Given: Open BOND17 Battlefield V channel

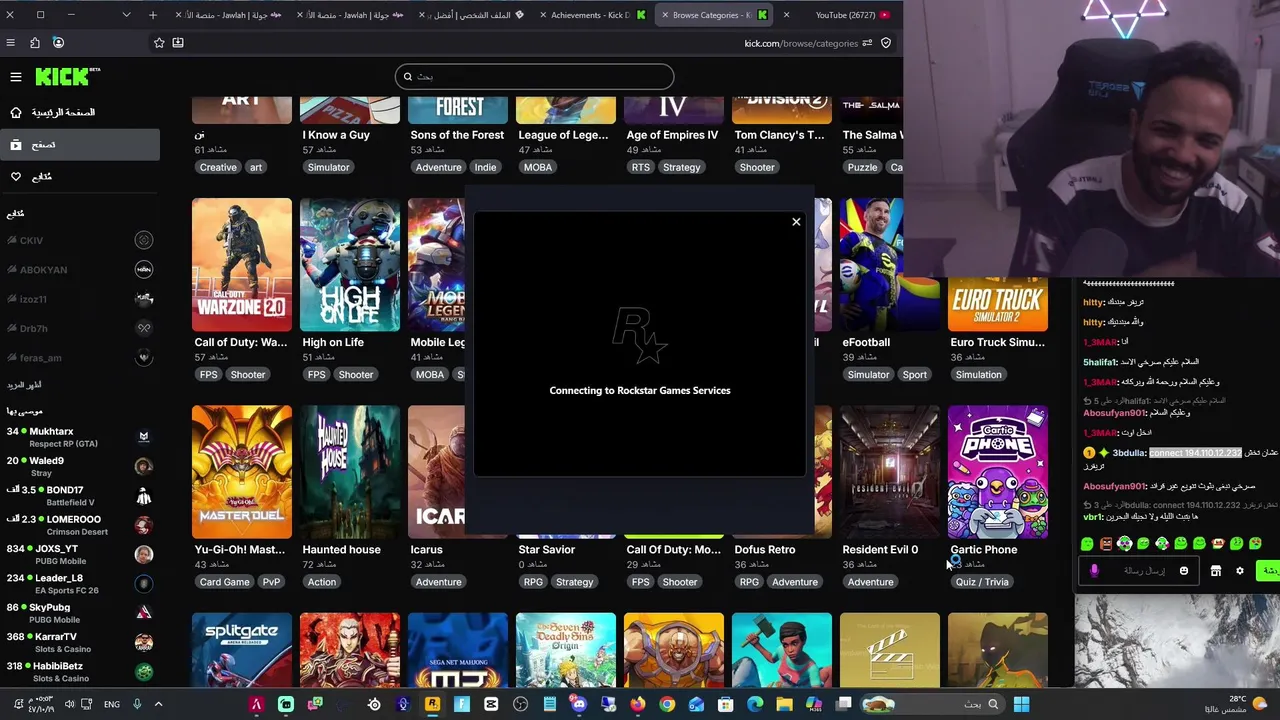Looking at the screenshot, I should tap(80, 496).
